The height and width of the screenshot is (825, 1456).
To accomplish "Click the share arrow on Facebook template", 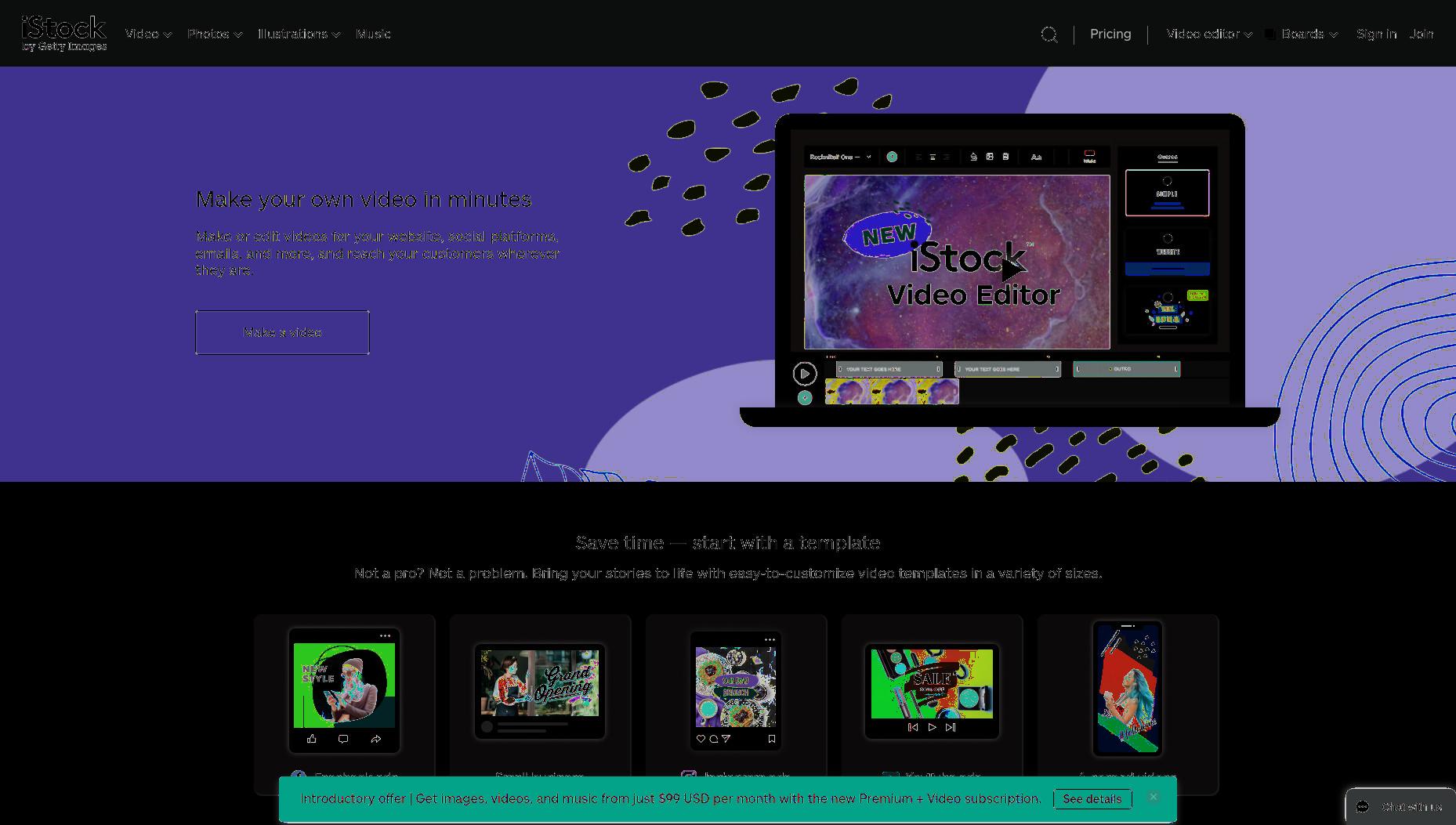I will coord(376,739).
